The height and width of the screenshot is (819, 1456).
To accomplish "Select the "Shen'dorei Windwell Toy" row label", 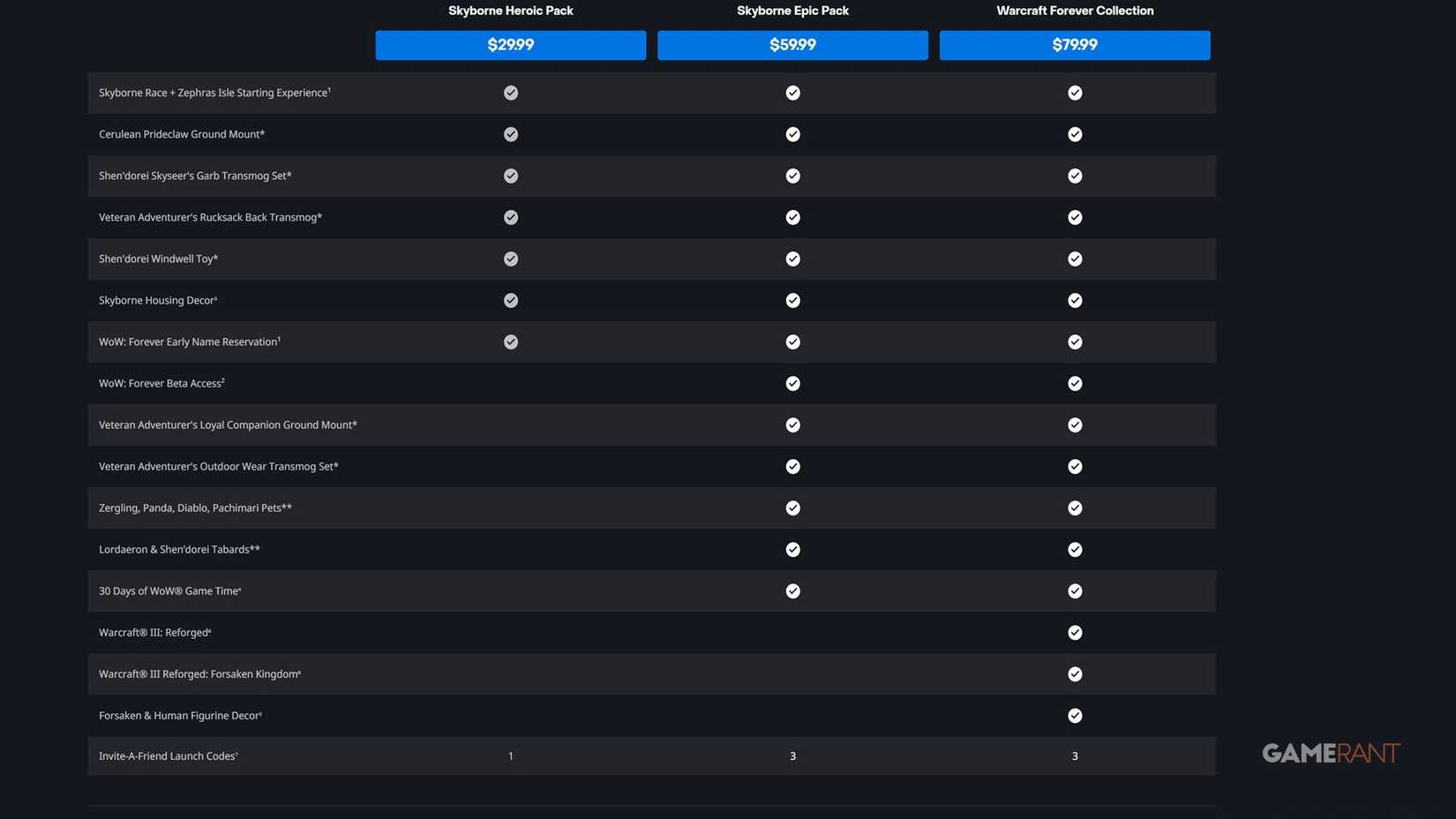I will click(x=158, y=259).
